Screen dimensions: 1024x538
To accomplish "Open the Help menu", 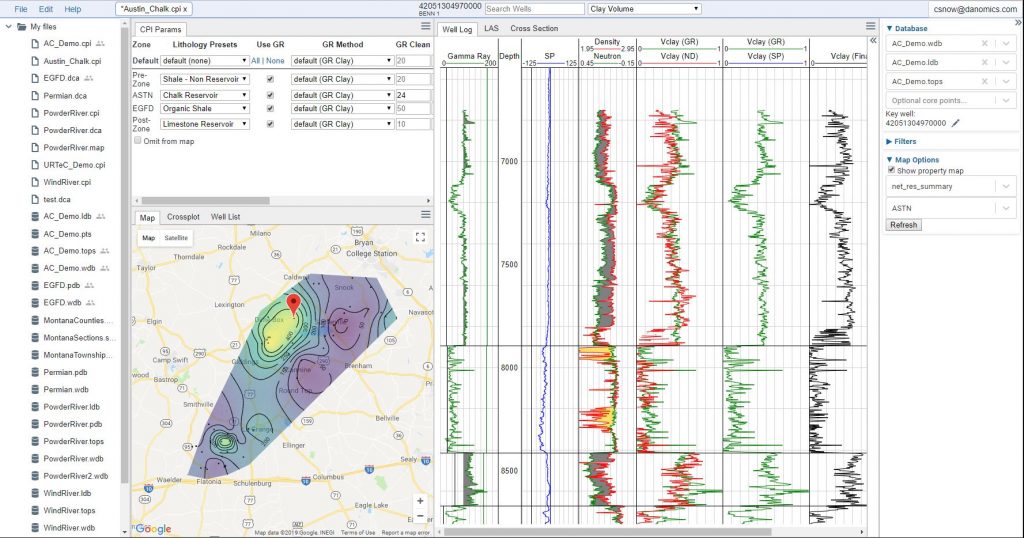I will pos(72,9).
